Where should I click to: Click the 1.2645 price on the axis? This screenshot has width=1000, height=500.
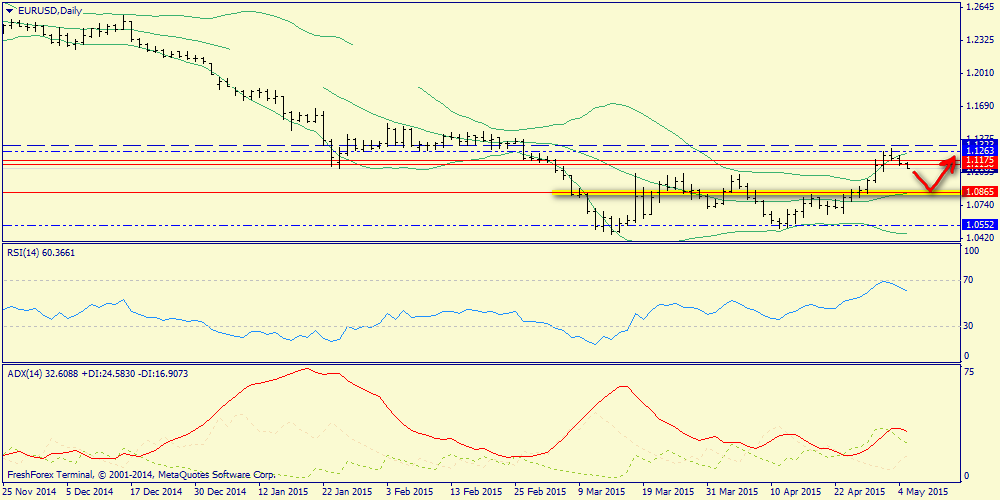coord(978,8)
